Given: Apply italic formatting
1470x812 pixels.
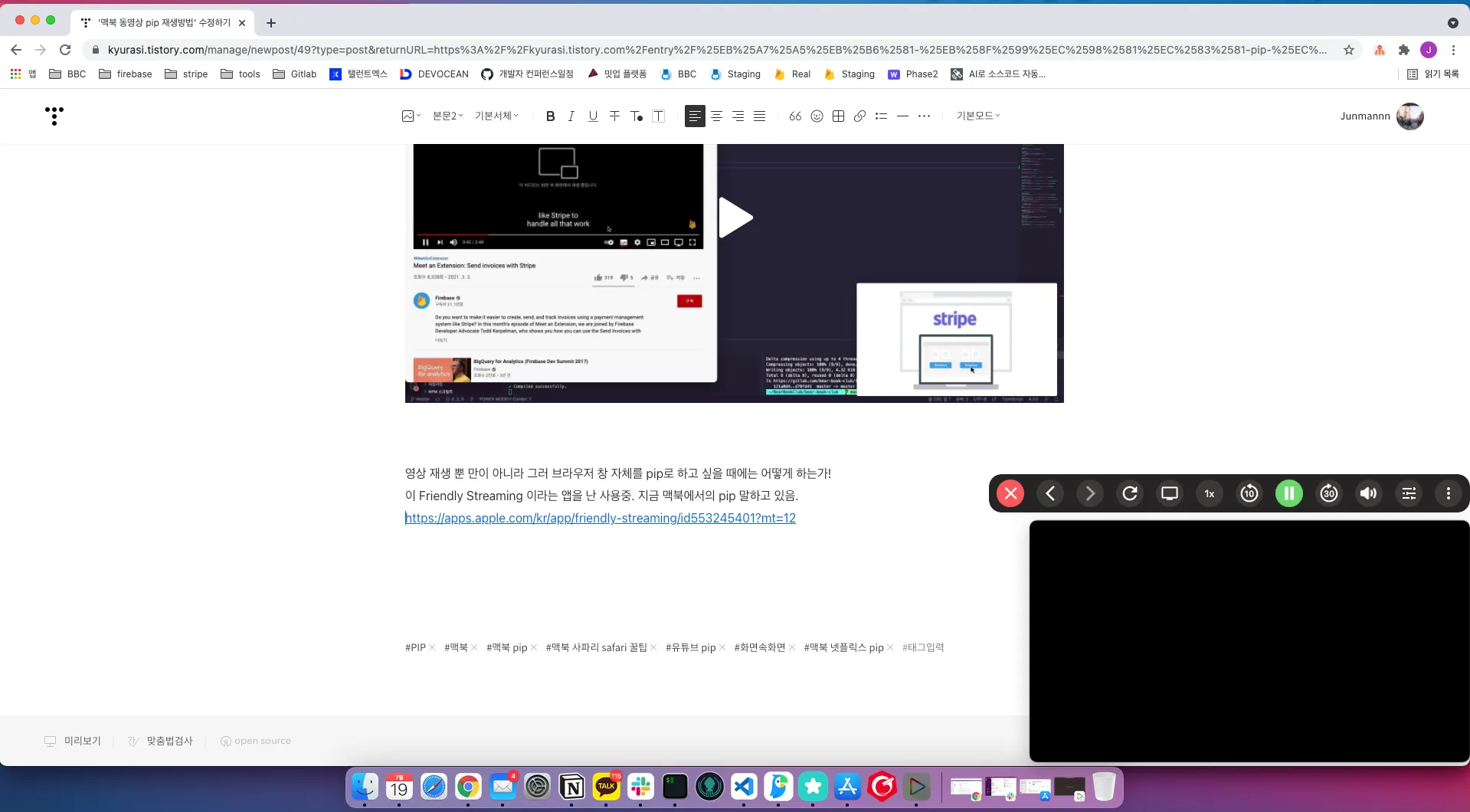Looking at the screenshot, I should (x=571, y=116).
